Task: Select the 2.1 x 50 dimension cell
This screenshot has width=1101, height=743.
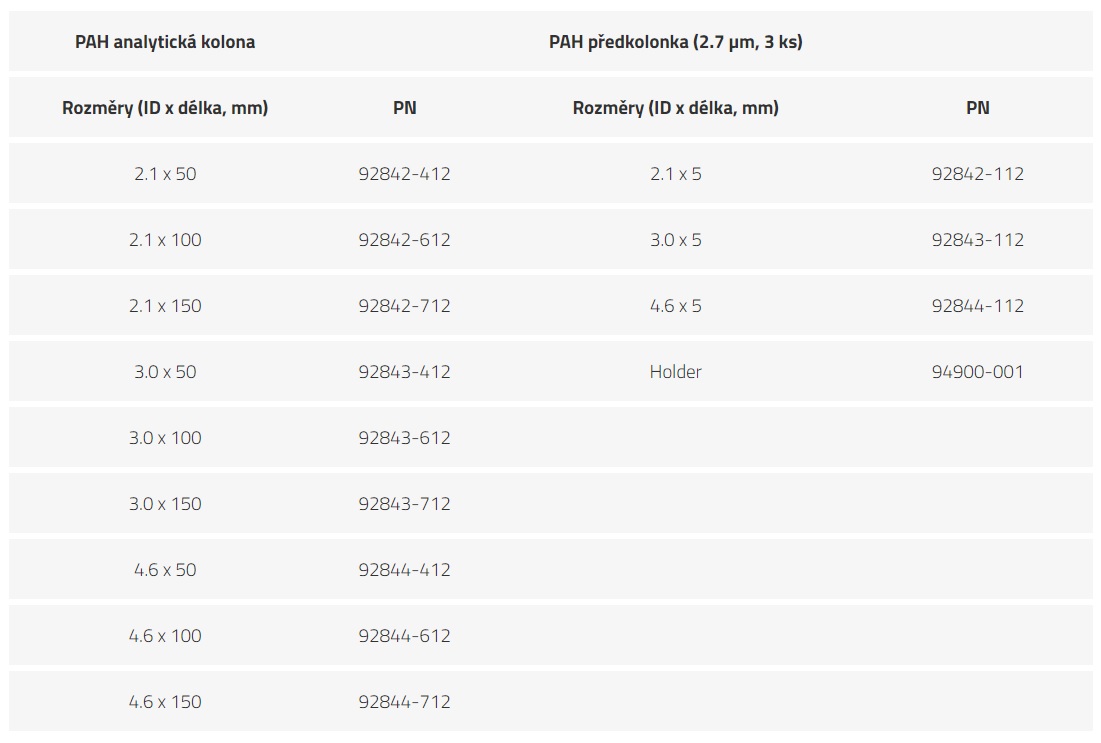Action: pos(165,174)
